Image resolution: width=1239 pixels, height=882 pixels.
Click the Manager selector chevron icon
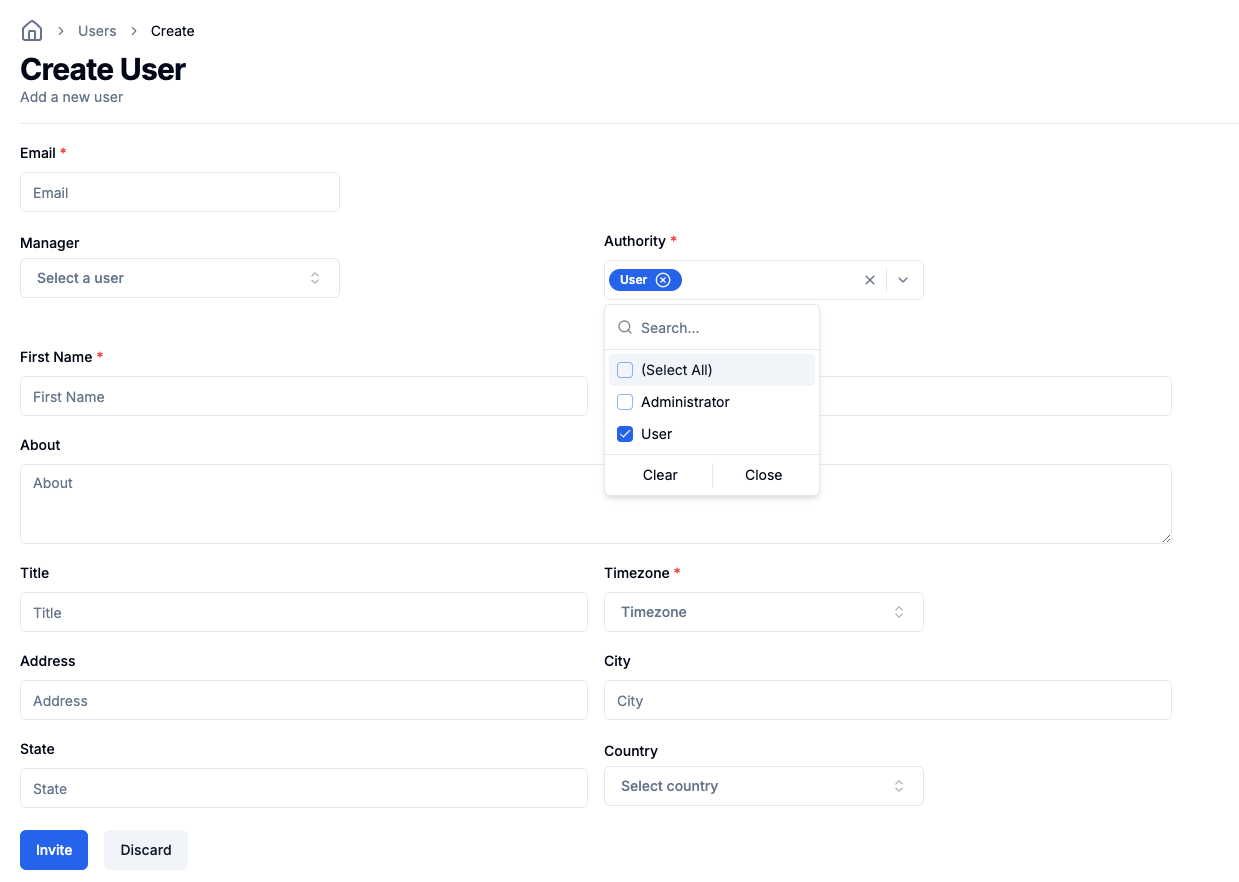coord(315,277)
